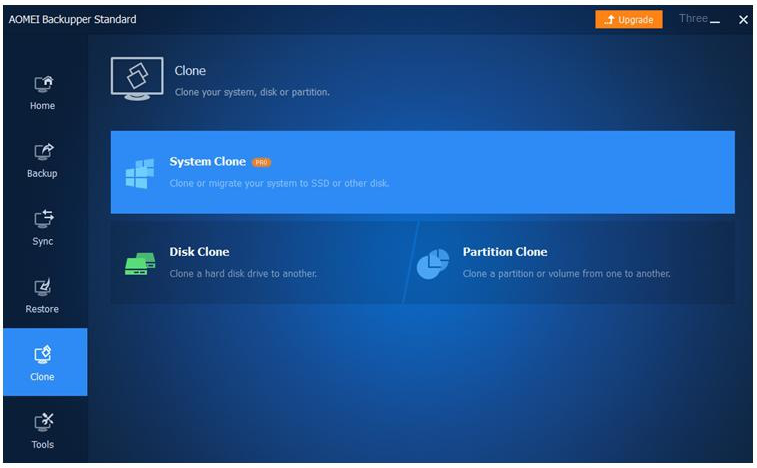The width and height of the screenshot is (757, 468).
Task: Click the active Clone sidebar icon
Action: pyautogui.click(x=43, y=363)
